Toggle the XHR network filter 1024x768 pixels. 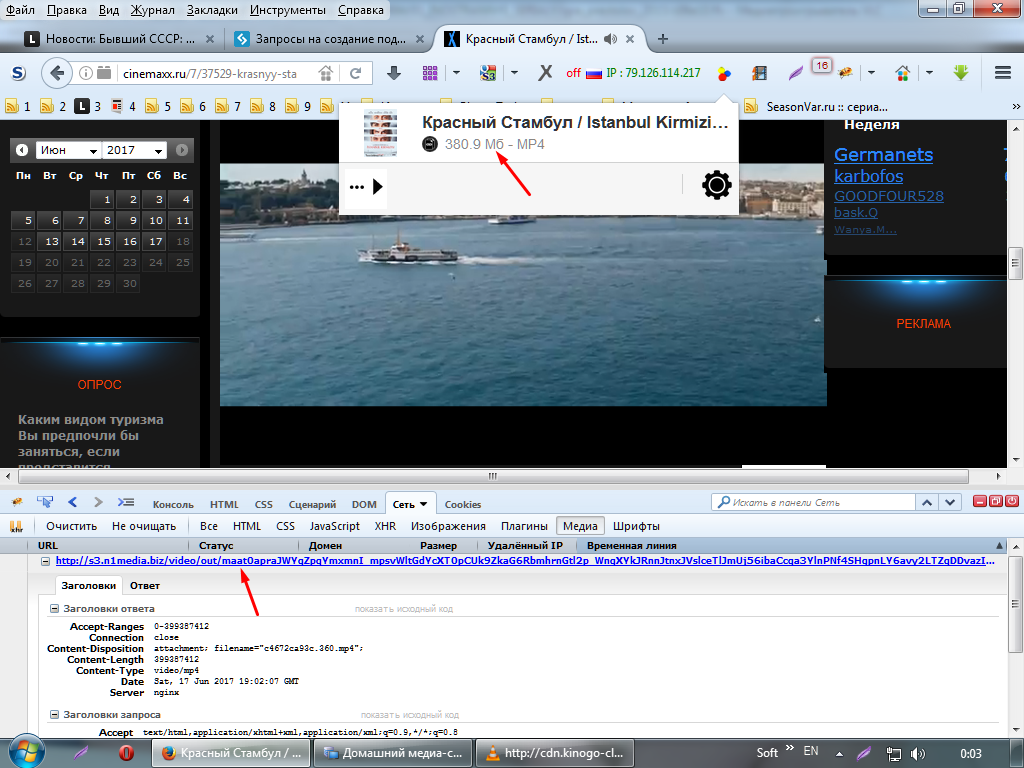[385, 526]
